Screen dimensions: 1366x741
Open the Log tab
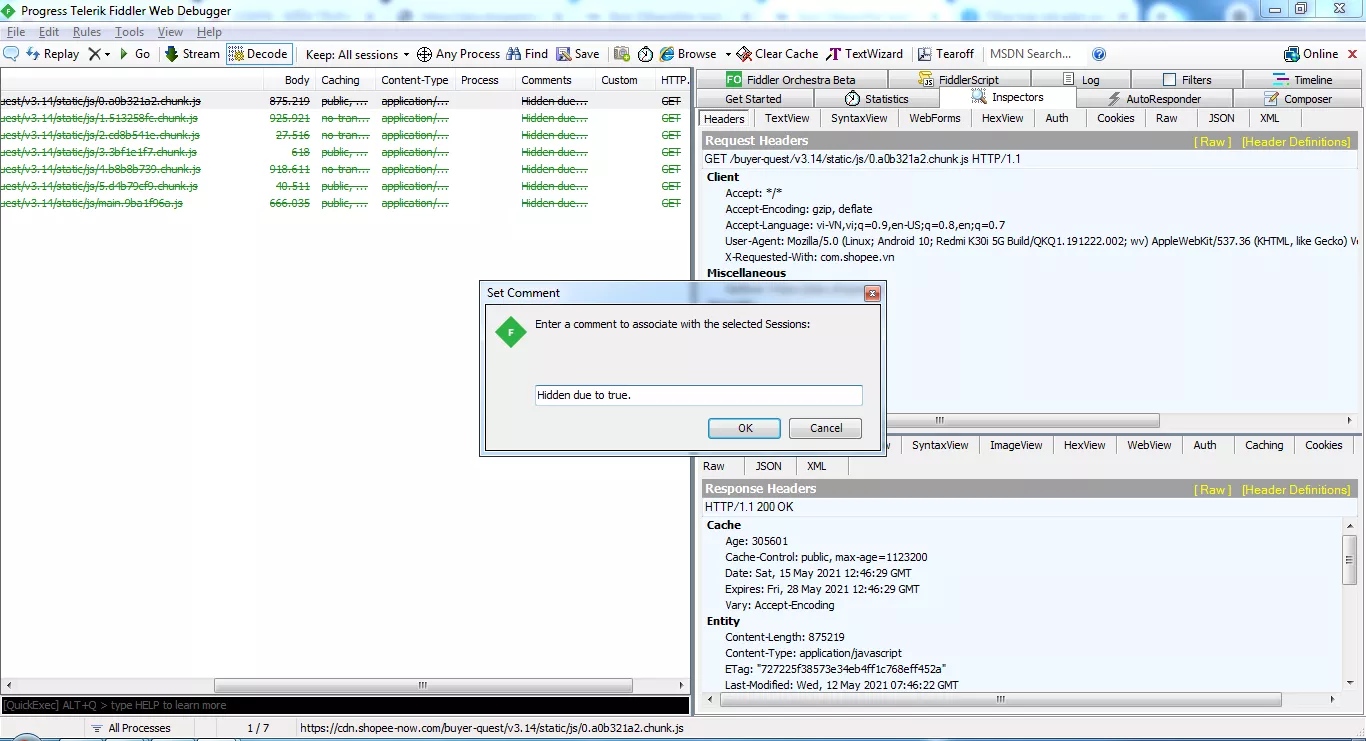point(1080,79)
